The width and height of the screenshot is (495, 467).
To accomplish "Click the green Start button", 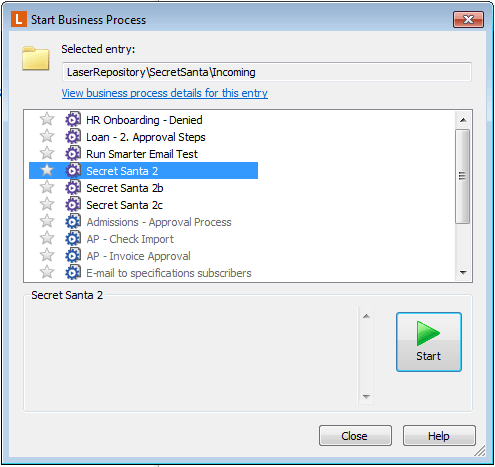I will [429, 342].
